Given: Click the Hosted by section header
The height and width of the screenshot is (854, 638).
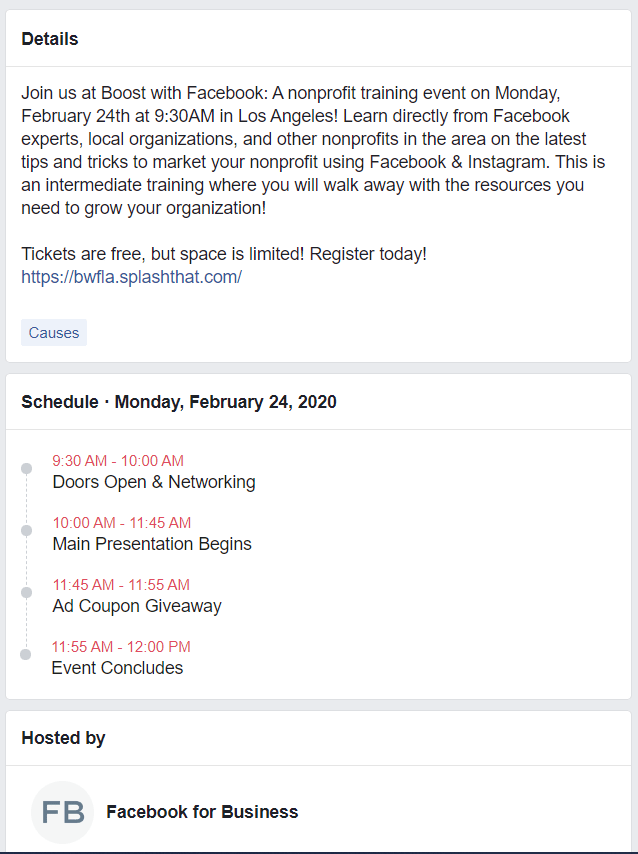Looking at the screenshot, I should click(x=63, y=737).
